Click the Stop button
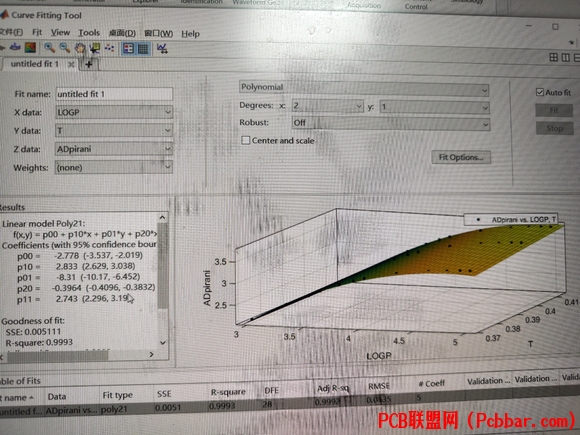This screenshot has width=580, height=435. point(554,128)
